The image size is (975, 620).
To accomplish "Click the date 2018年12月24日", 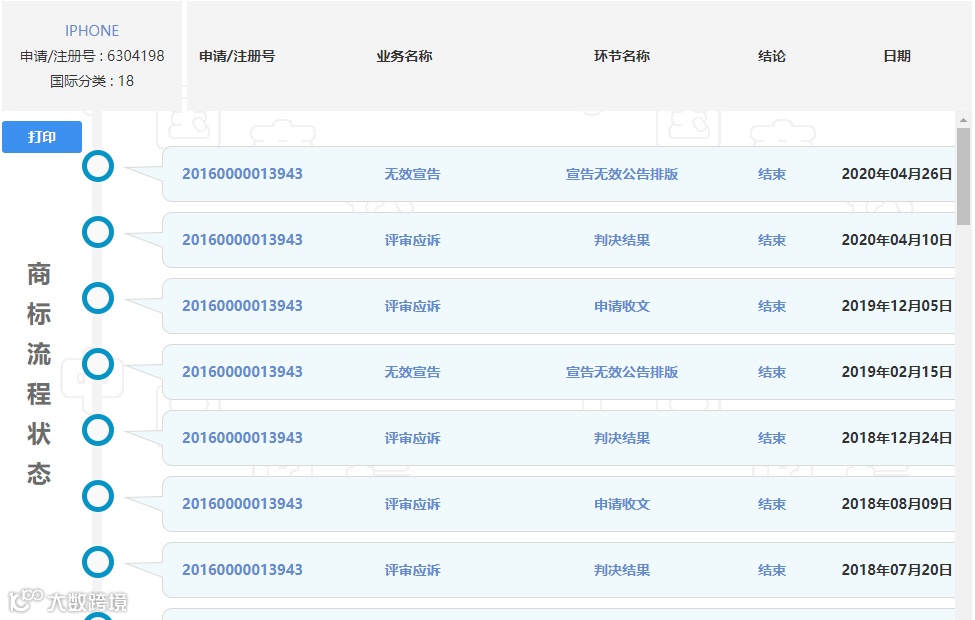I will [897, 438].
